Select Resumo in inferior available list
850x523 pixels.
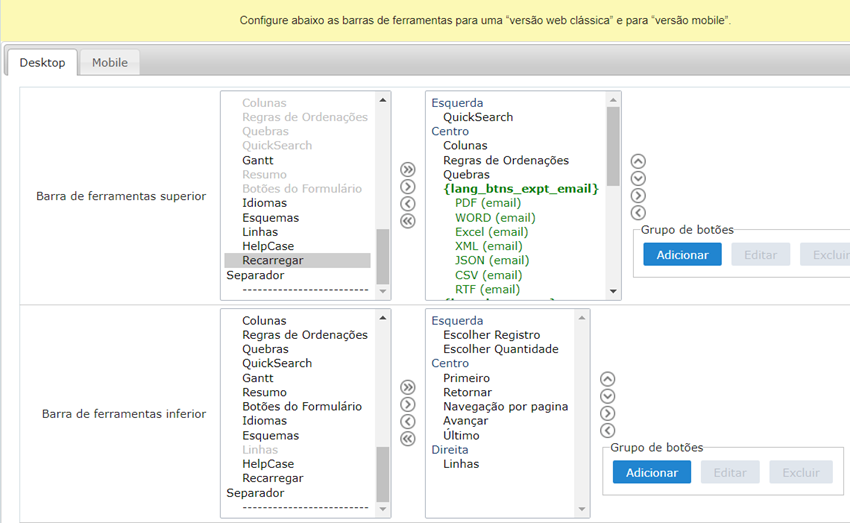pyautogui.click(x=264, y=392)
